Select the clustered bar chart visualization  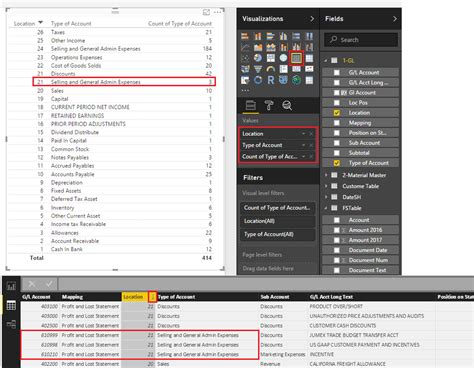(271, 36)
